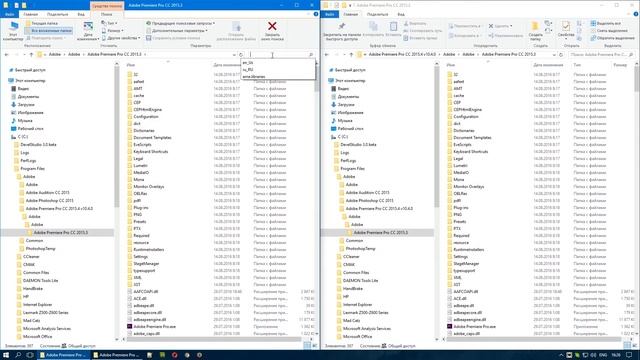Click Снять выделение in right window
Screen dimensions: 640x360
[x=609, y=31]
